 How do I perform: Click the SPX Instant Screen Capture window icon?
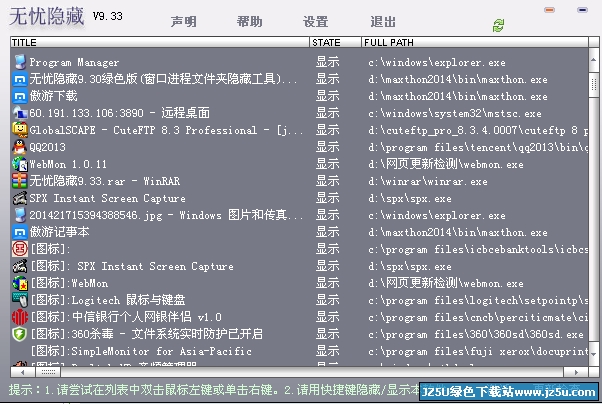coord(20,198)
